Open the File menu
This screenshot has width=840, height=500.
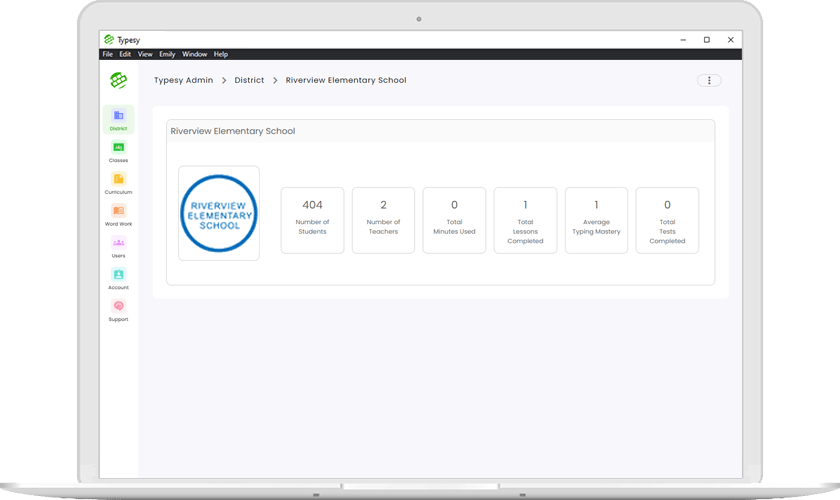point(108,54)
